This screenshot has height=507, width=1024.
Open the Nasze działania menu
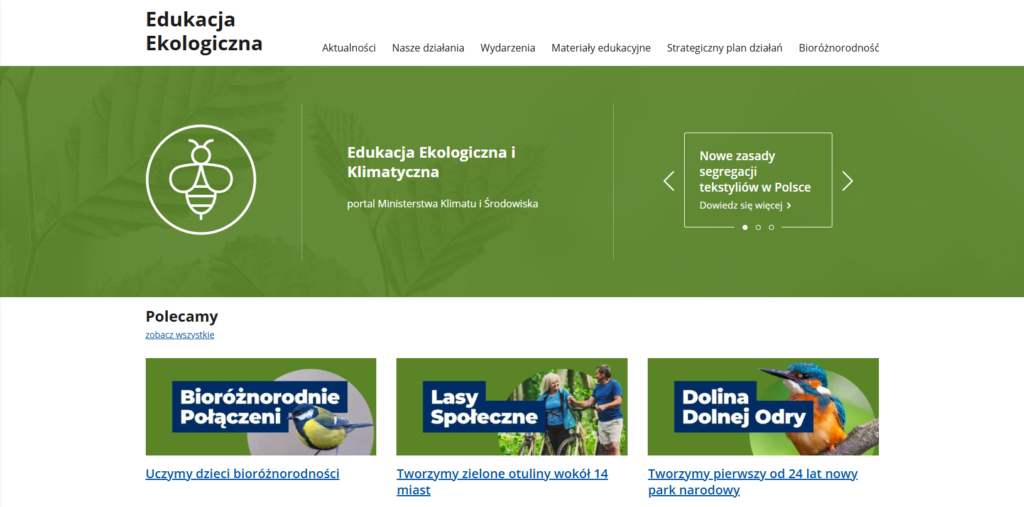pos(428,48)
